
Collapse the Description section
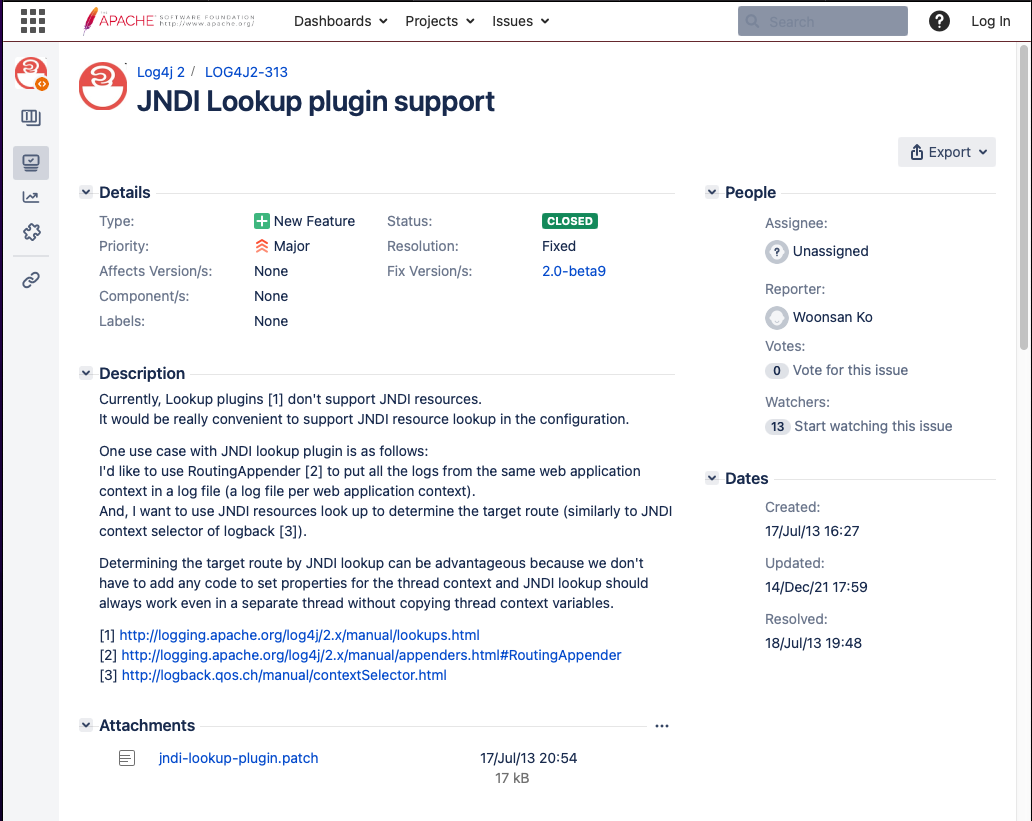(x=86, y=373)
